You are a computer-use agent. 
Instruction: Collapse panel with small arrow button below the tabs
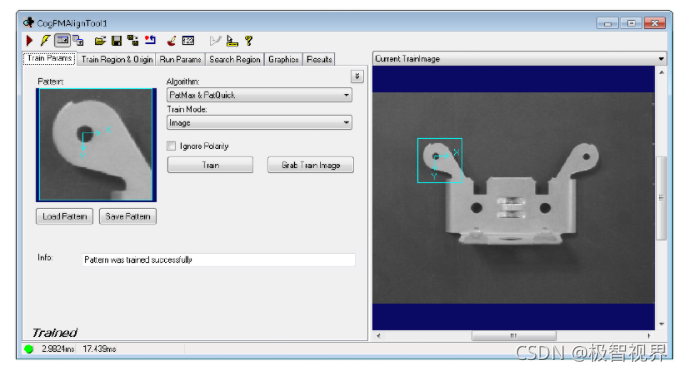click(x=357, y=77)
